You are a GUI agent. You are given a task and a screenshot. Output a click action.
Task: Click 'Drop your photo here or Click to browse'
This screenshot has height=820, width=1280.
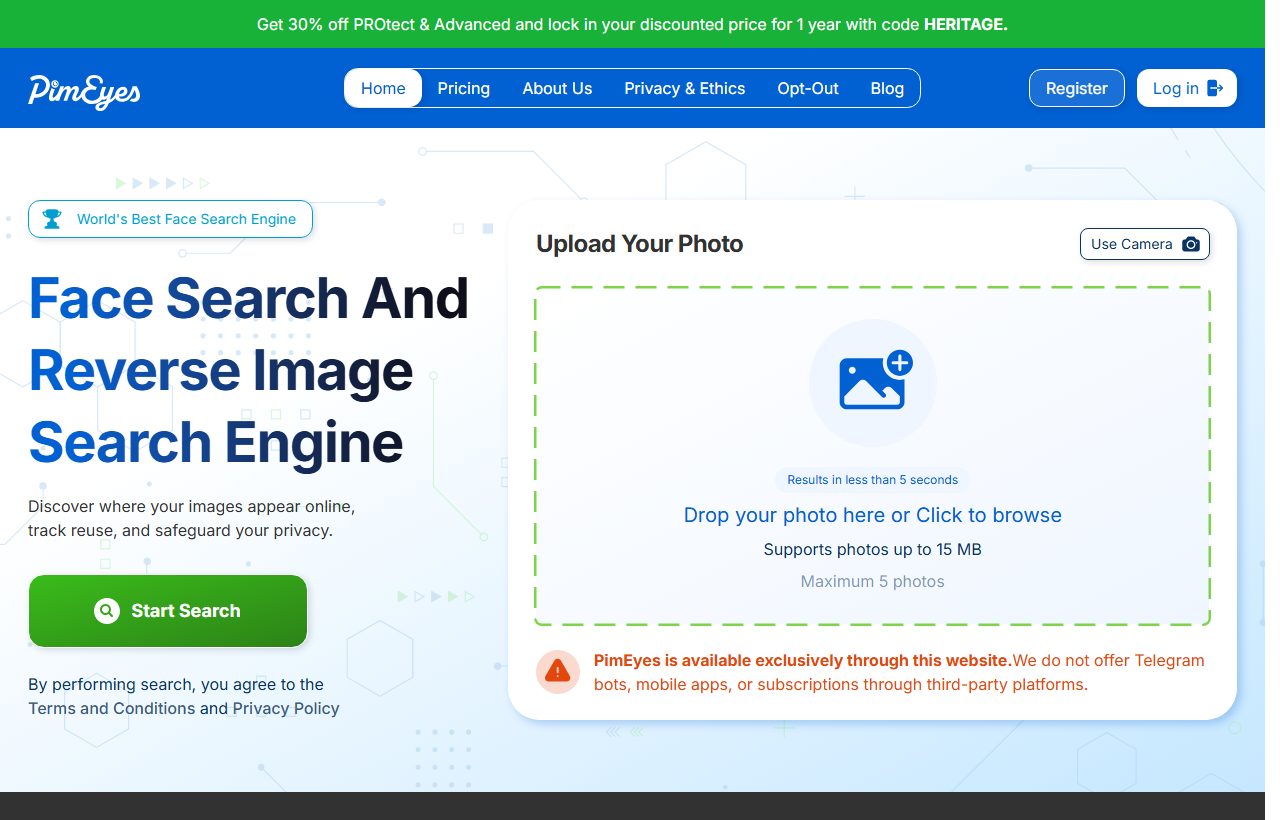873,515
